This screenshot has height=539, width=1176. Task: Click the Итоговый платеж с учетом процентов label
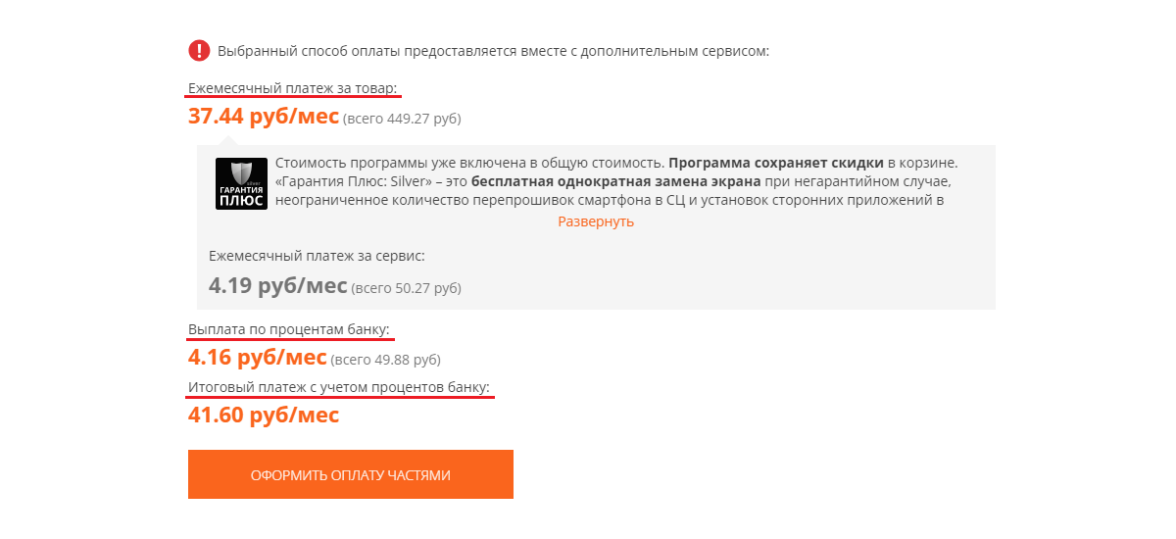[x=340, y=386]
